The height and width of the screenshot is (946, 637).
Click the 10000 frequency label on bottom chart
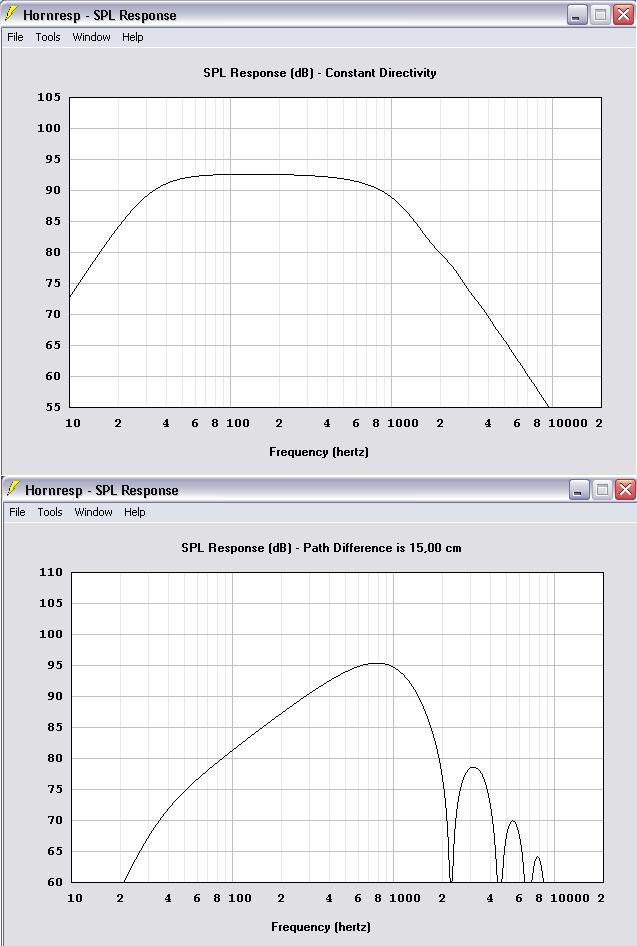pyautogui.click(x=569, y=898)
